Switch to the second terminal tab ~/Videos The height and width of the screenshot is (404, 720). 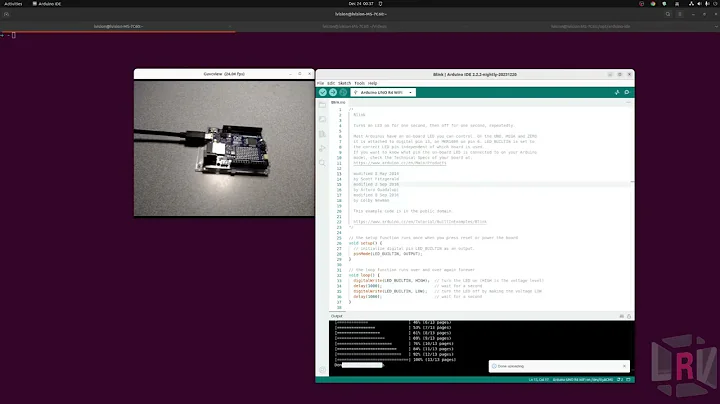click(354, 27)
